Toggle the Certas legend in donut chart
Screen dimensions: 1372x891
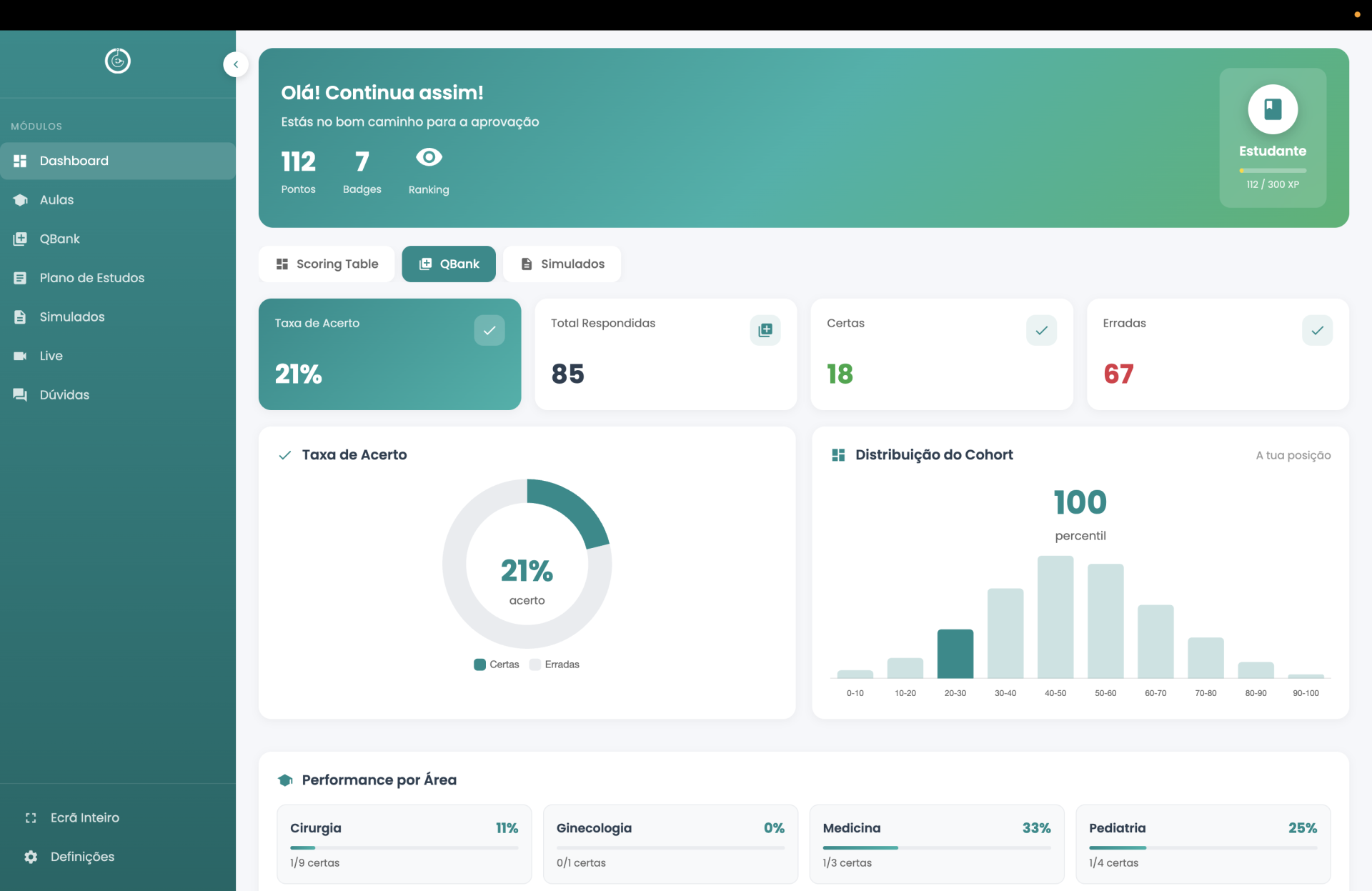(497, 664)
